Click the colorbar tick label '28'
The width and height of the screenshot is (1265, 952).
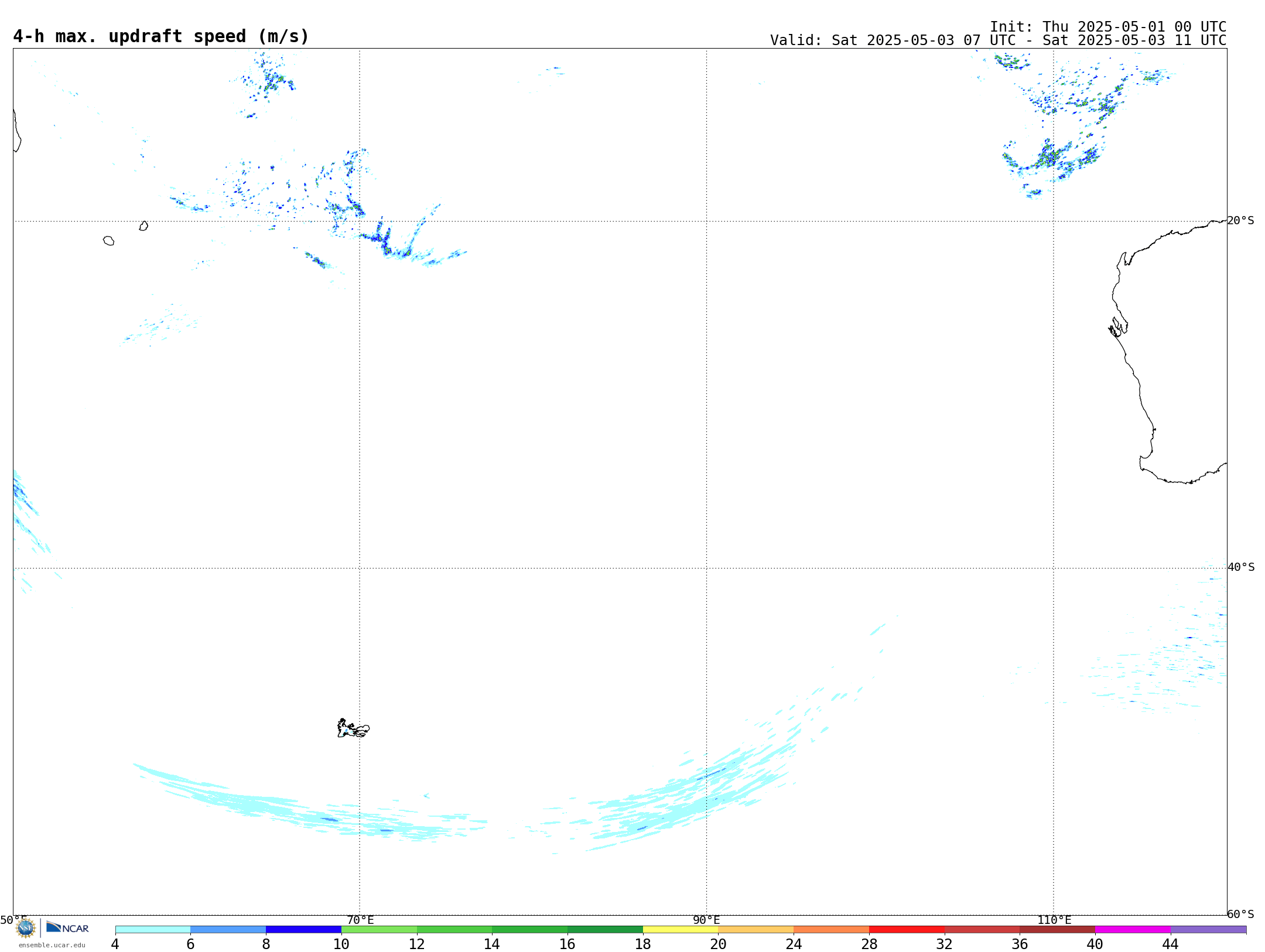pos(869,944)
